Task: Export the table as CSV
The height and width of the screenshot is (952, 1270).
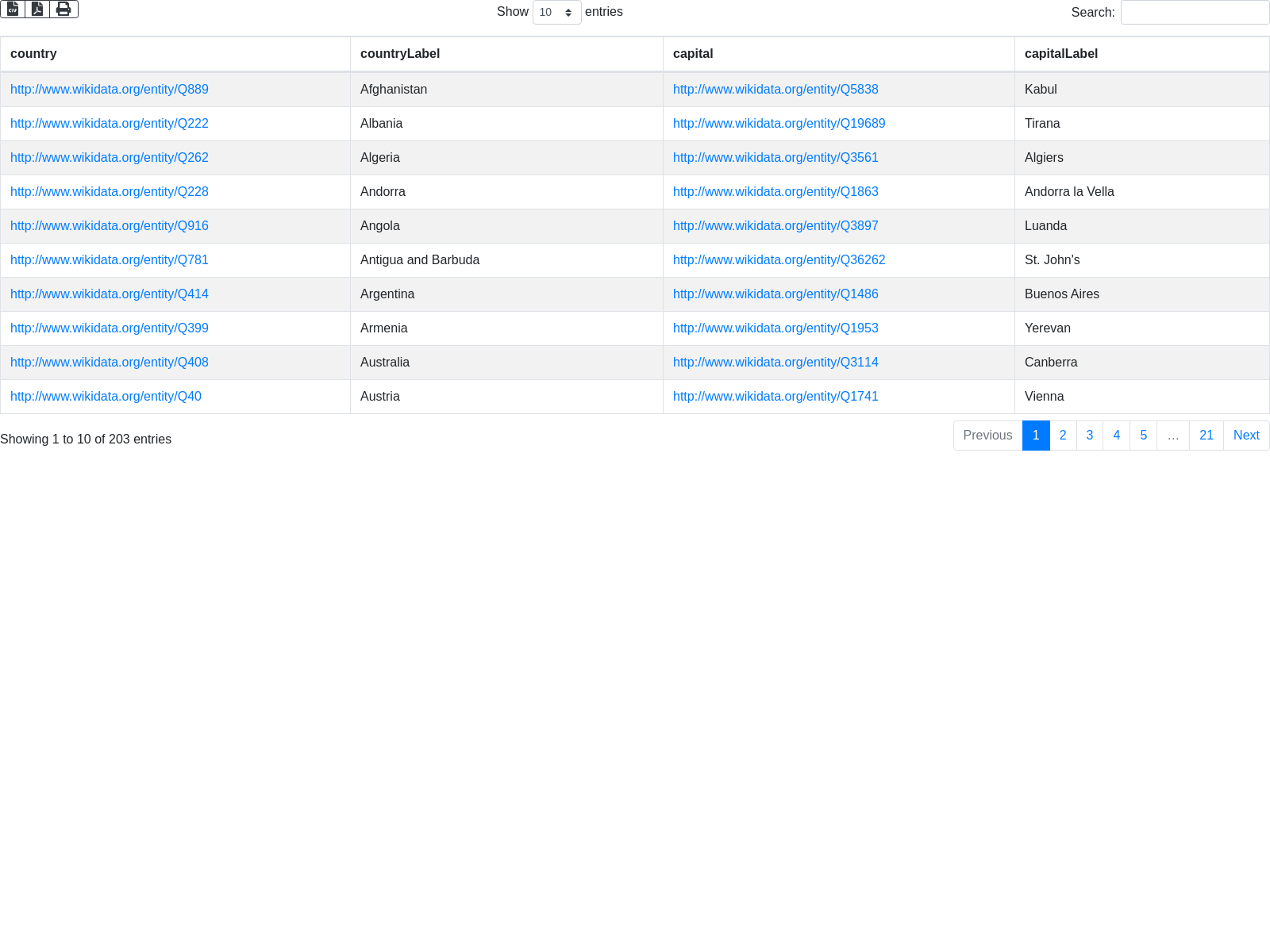Action: click(13, 9)
